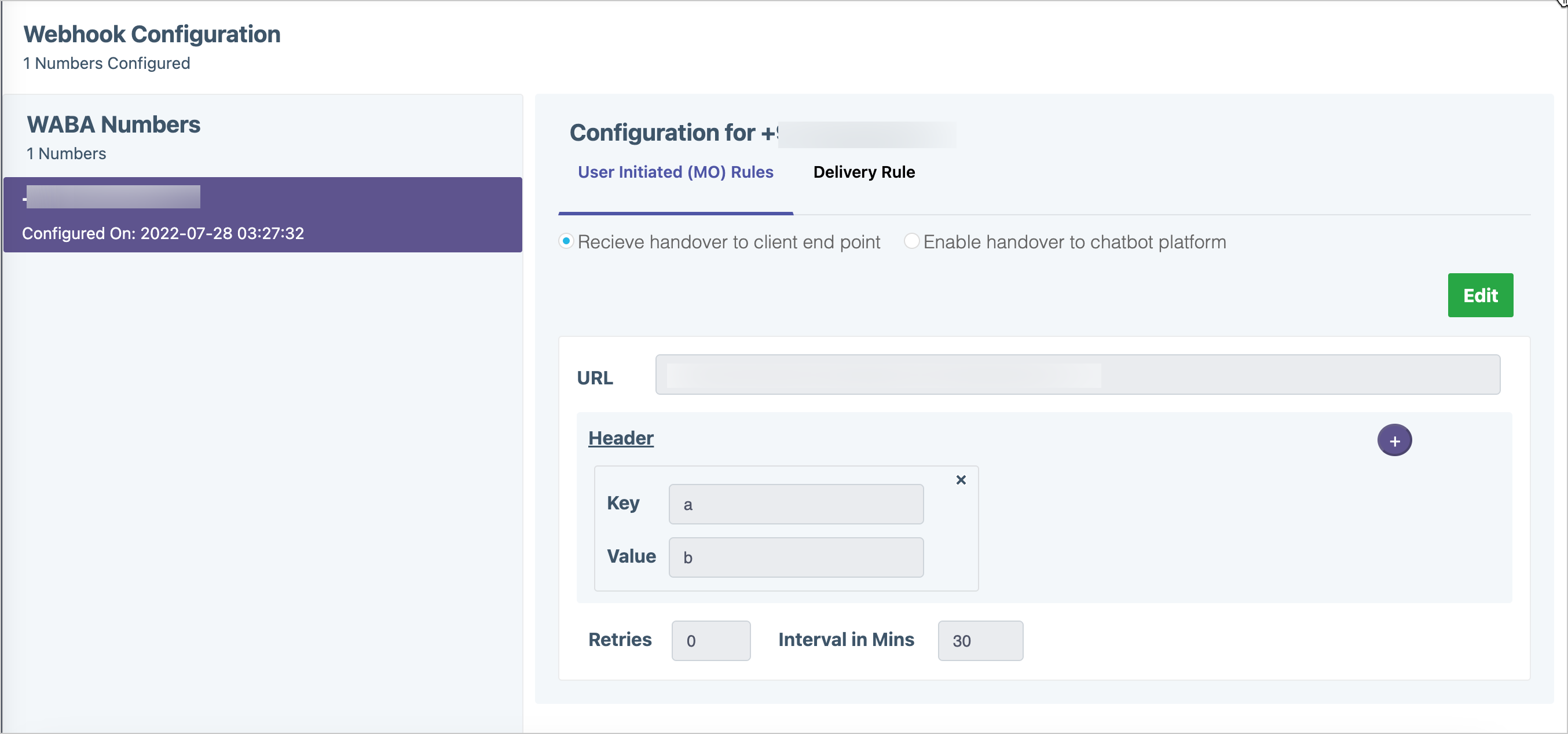Click the Interval in Mins value box

click(980, 640)
